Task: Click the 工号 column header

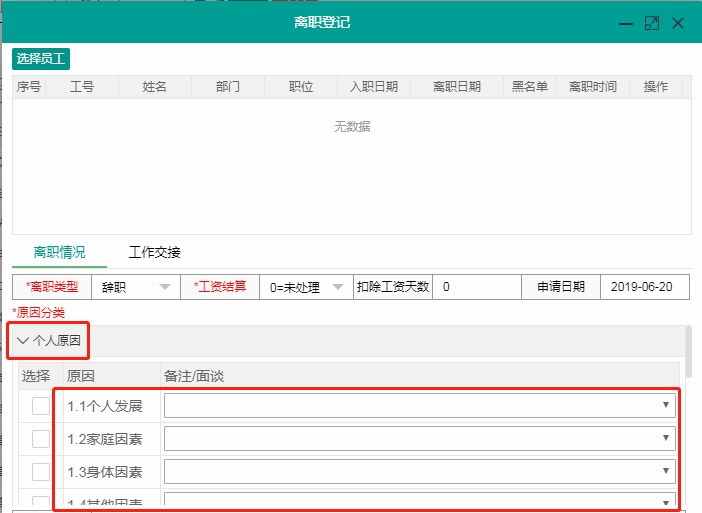Action: [82, 87]
